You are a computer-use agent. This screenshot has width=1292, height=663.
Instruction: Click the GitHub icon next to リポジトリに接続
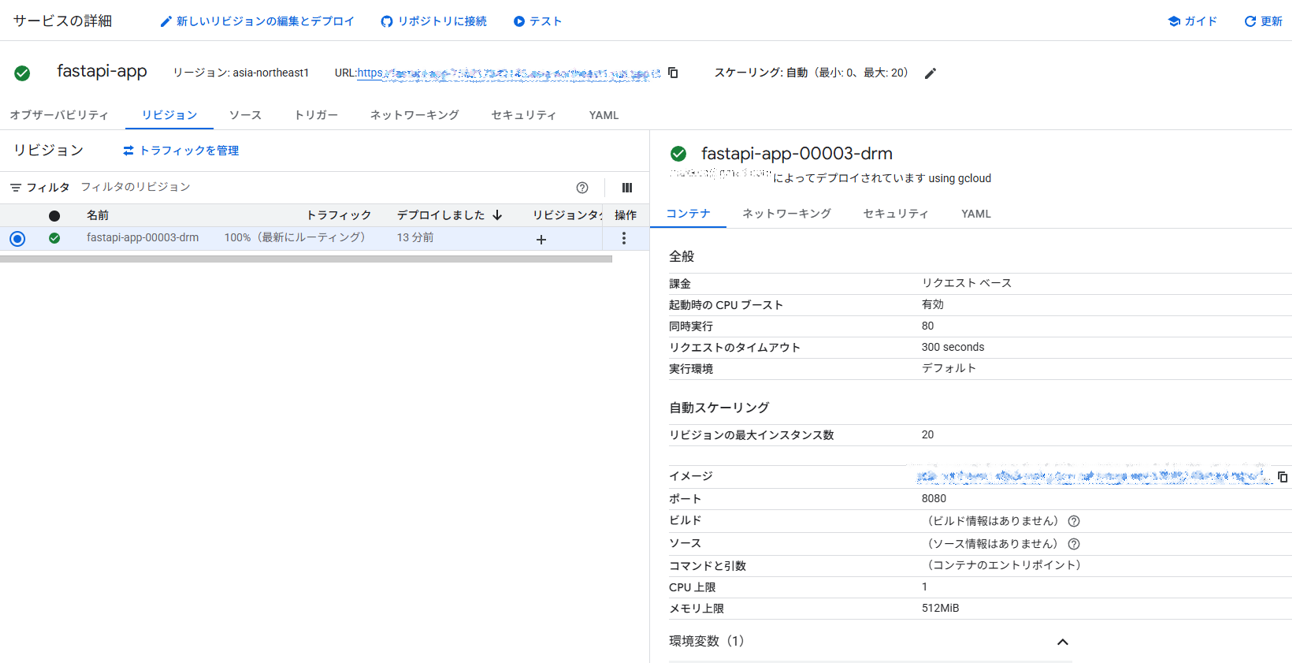tap(387, 21)
